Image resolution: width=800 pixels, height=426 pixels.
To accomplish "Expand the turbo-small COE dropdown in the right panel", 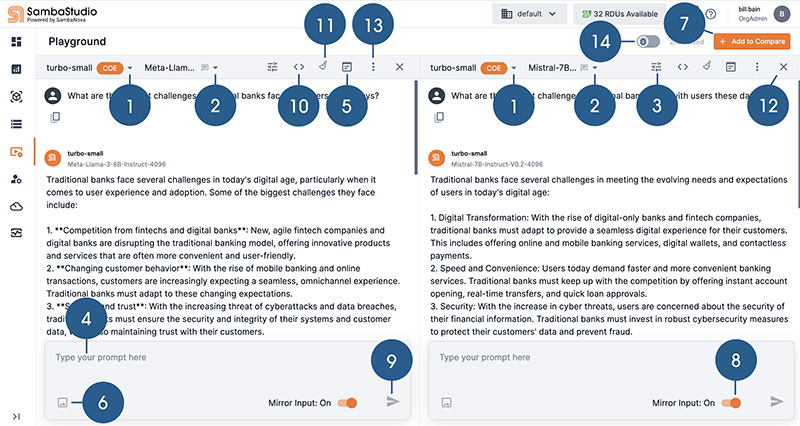I will [514, 68].
